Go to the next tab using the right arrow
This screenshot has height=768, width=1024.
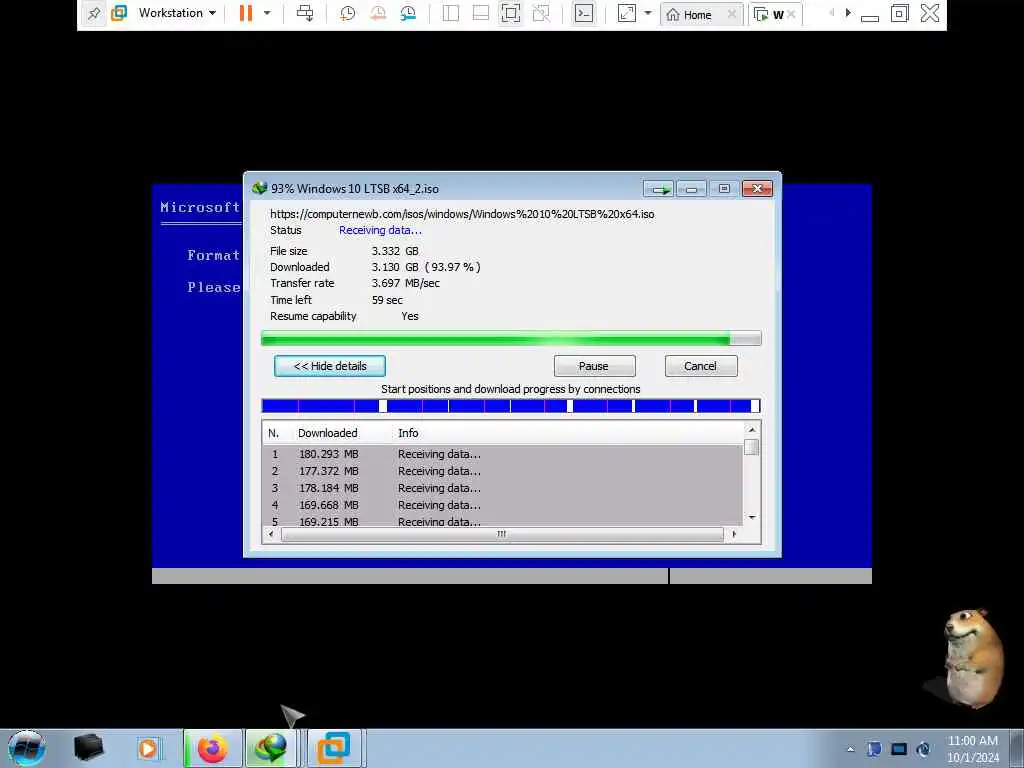(x=848, y=13)
